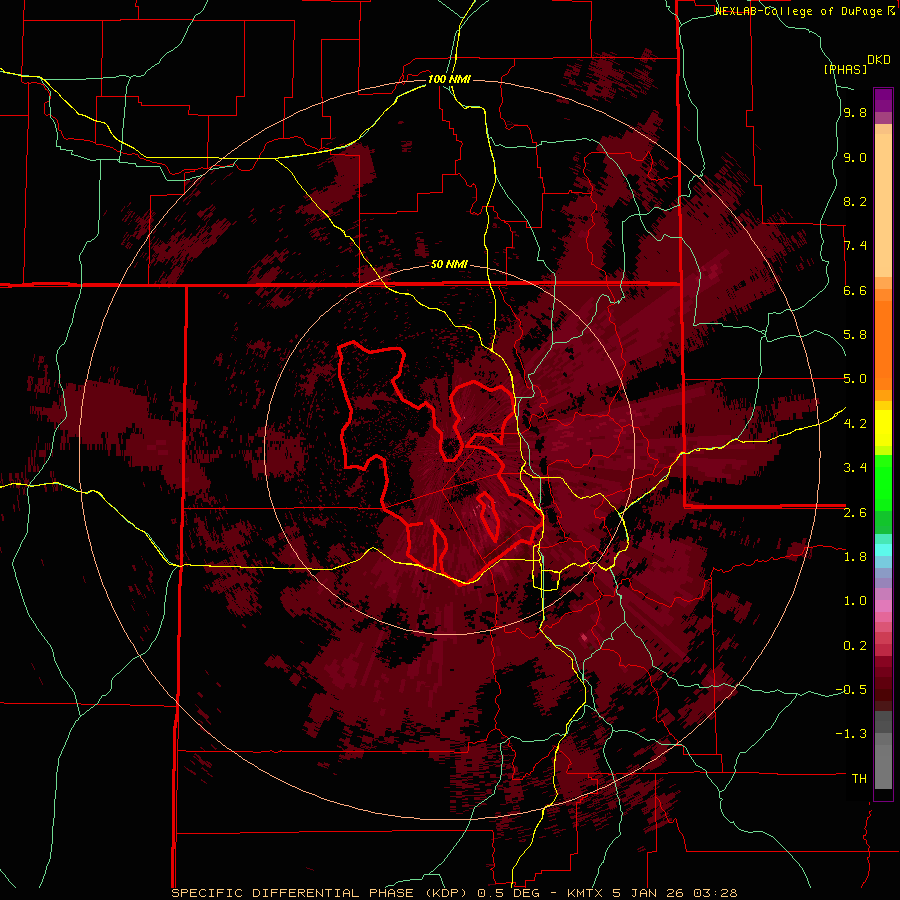This screenshot has height=900, width=900.
Task: Select the cyan color bar segment
Action: (x=883, y=549)
